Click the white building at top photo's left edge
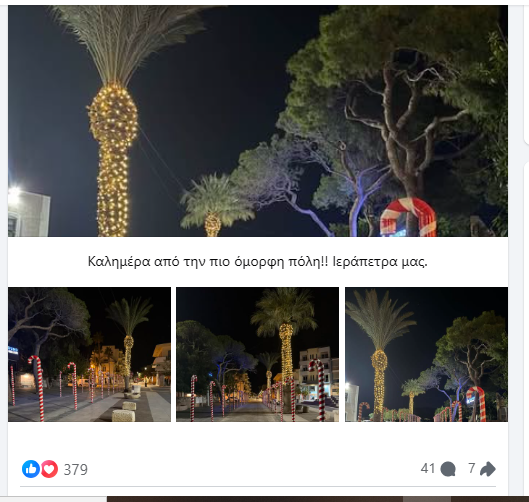The height and width of the screenshot is (502, 529). 28,213
